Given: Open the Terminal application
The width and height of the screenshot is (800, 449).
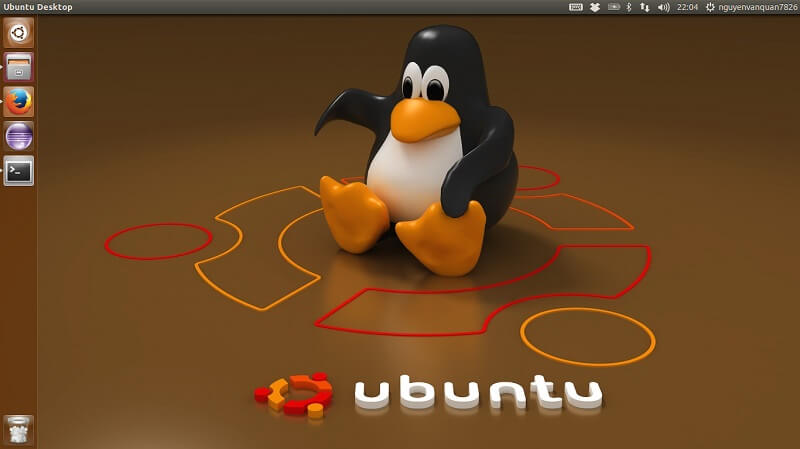Looking at the screenshot, I should click(x=19, y=171).
